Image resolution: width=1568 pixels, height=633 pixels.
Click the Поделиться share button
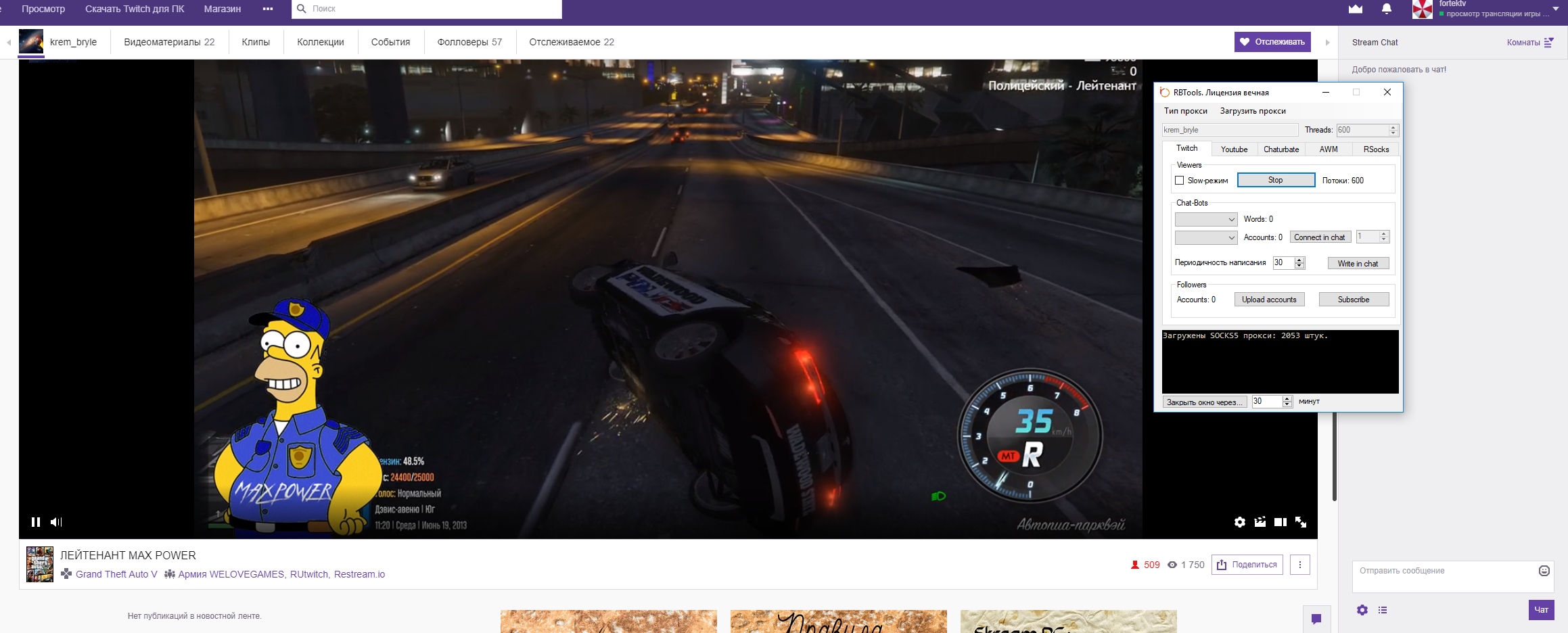1247,565
